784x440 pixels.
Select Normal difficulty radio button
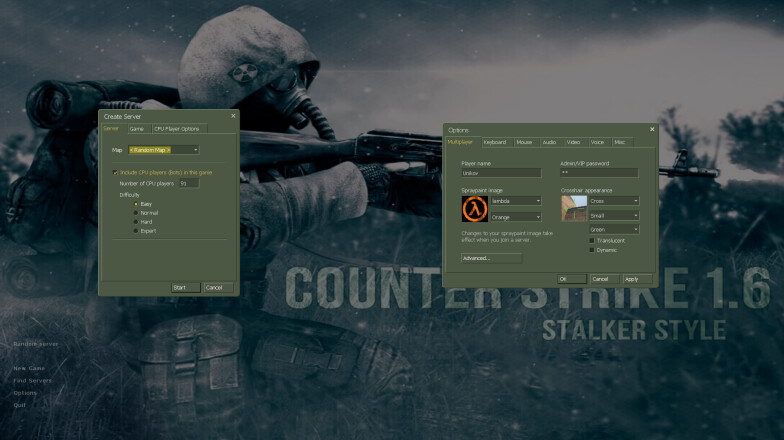[x=136, y=213]
